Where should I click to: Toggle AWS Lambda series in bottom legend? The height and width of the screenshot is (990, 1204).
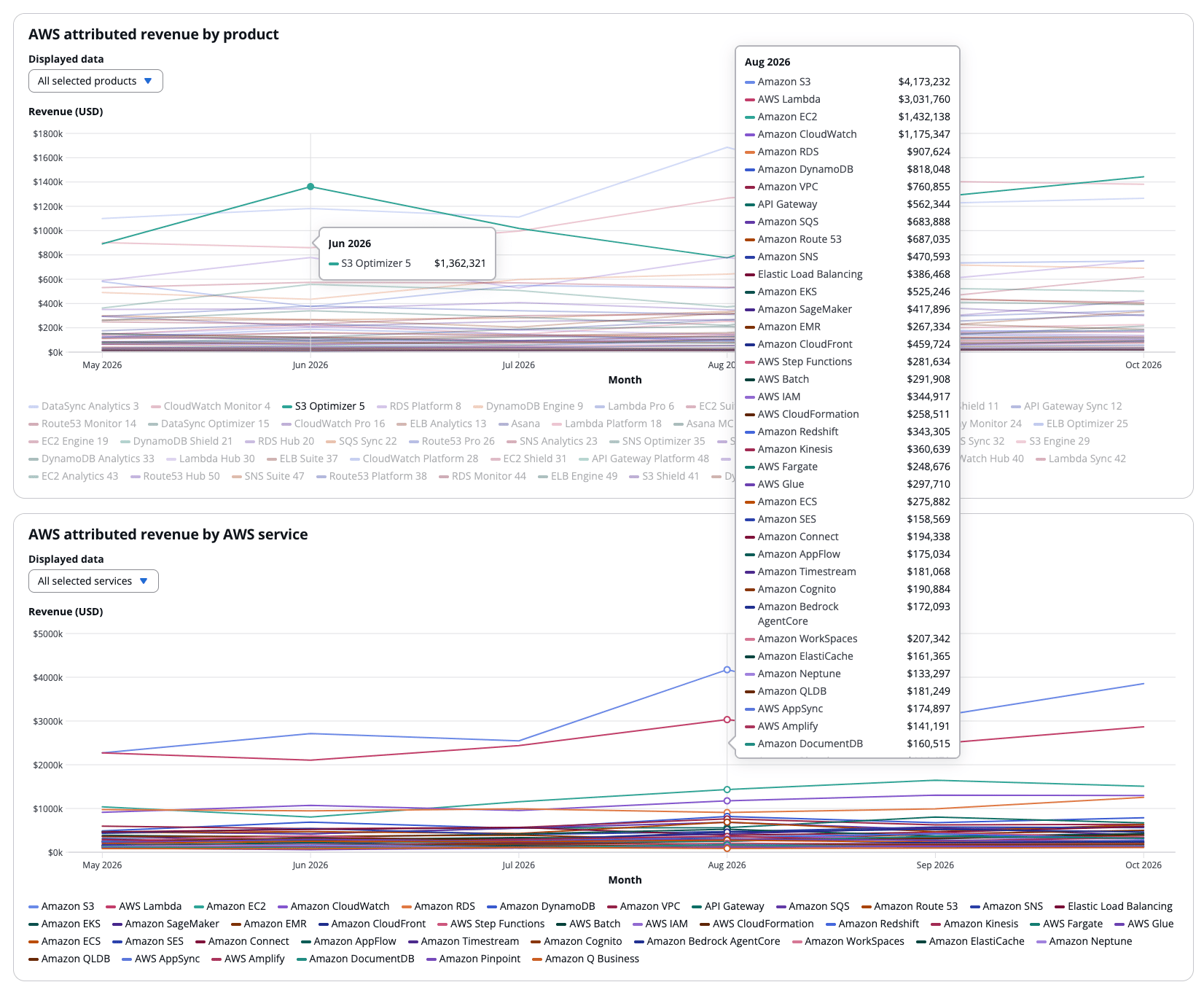[144, 906]
